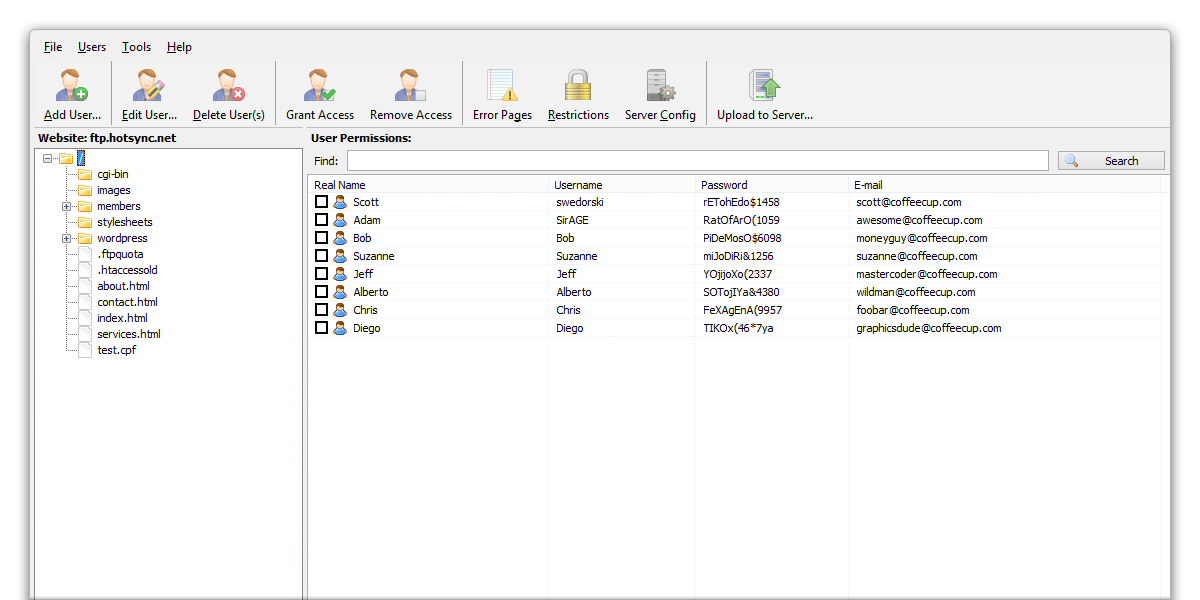Click the password FeXAgEnA(9957
Screen dimensions: 1200x600
click(x=743, y=310)
